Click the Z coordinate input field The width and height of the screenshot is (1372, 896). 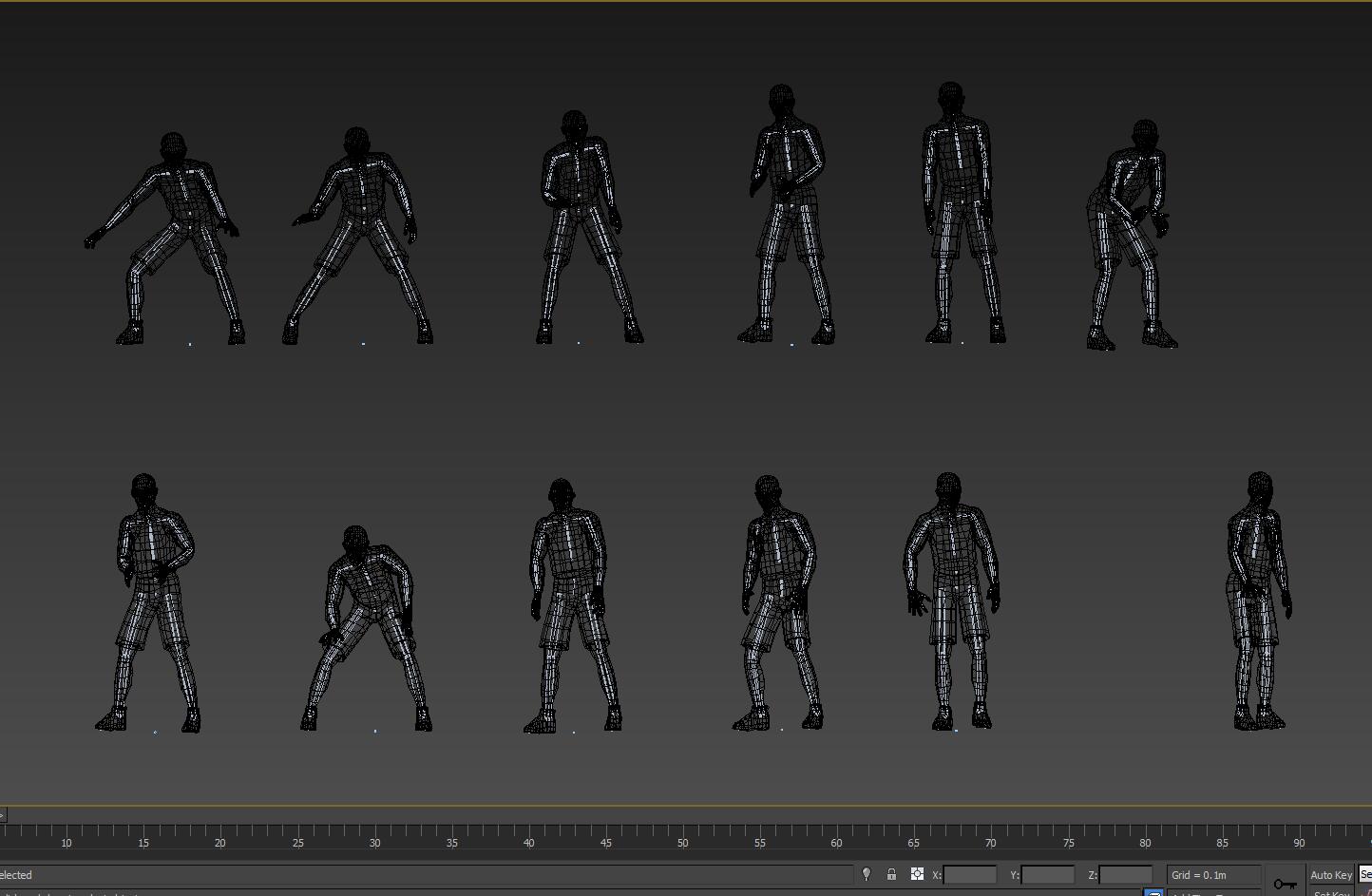pyautogui.click(x=1126, y=875)
